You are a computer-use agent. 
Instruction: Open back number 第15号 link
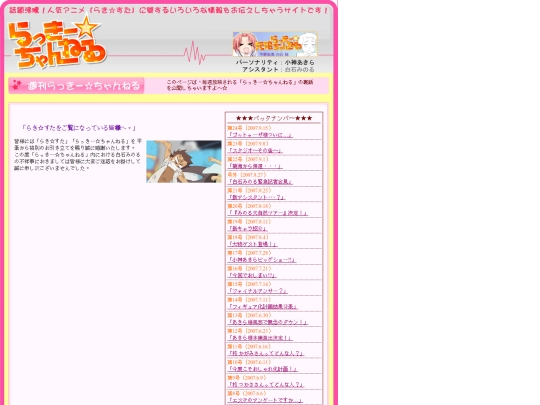coord(258,291)
